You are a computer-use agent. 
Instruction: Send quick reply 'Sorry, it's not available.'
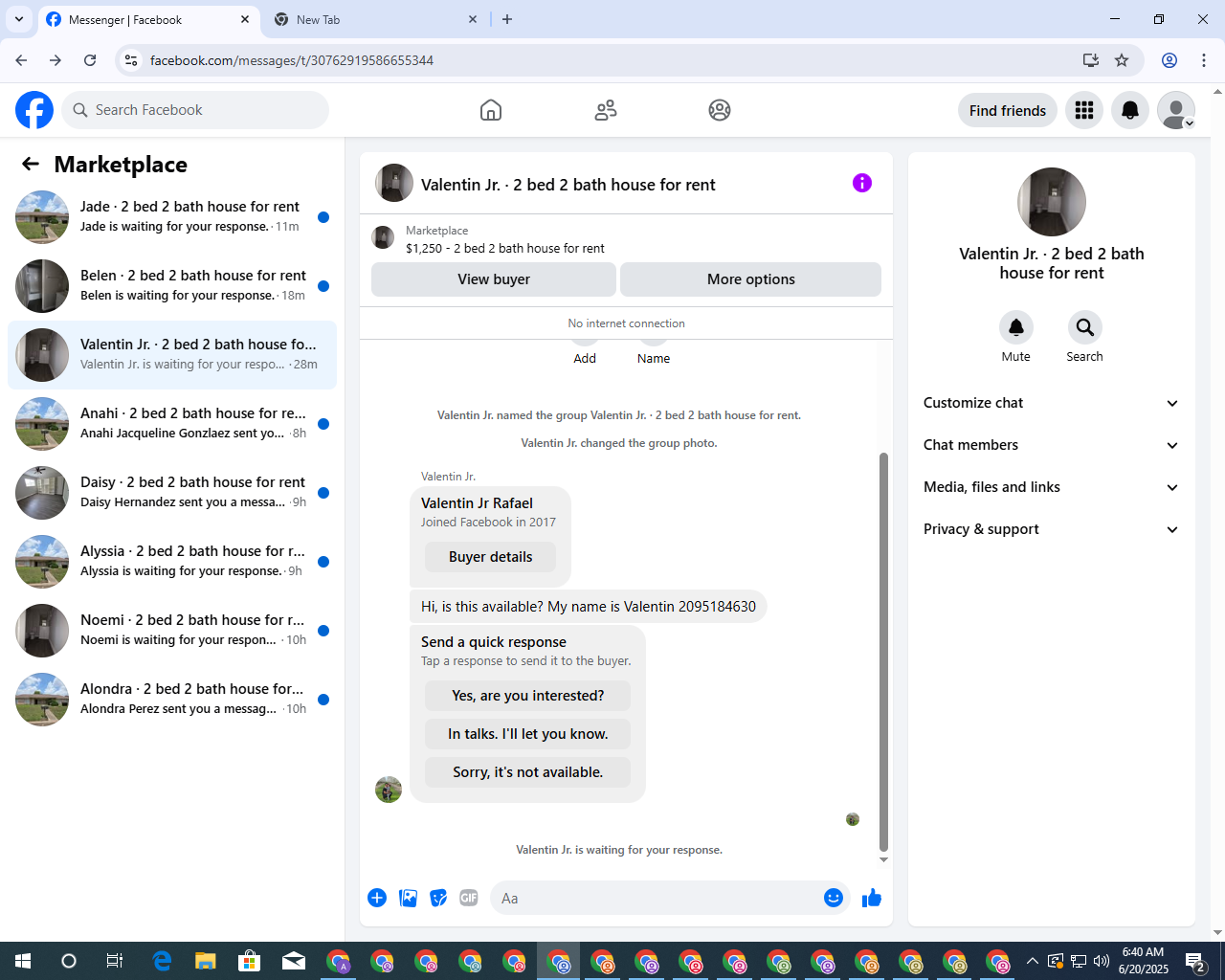(x=528, y=772)
